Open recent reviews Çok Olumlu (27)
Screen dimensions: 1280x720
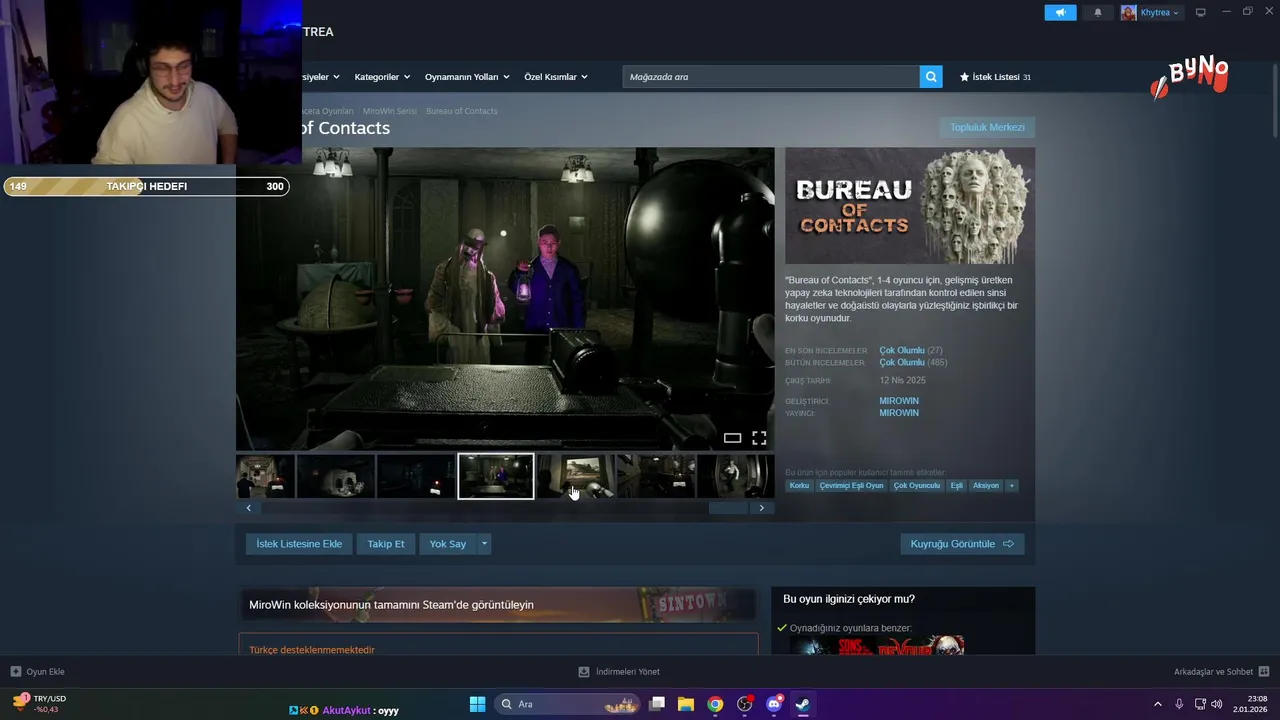tap(911, 351)
